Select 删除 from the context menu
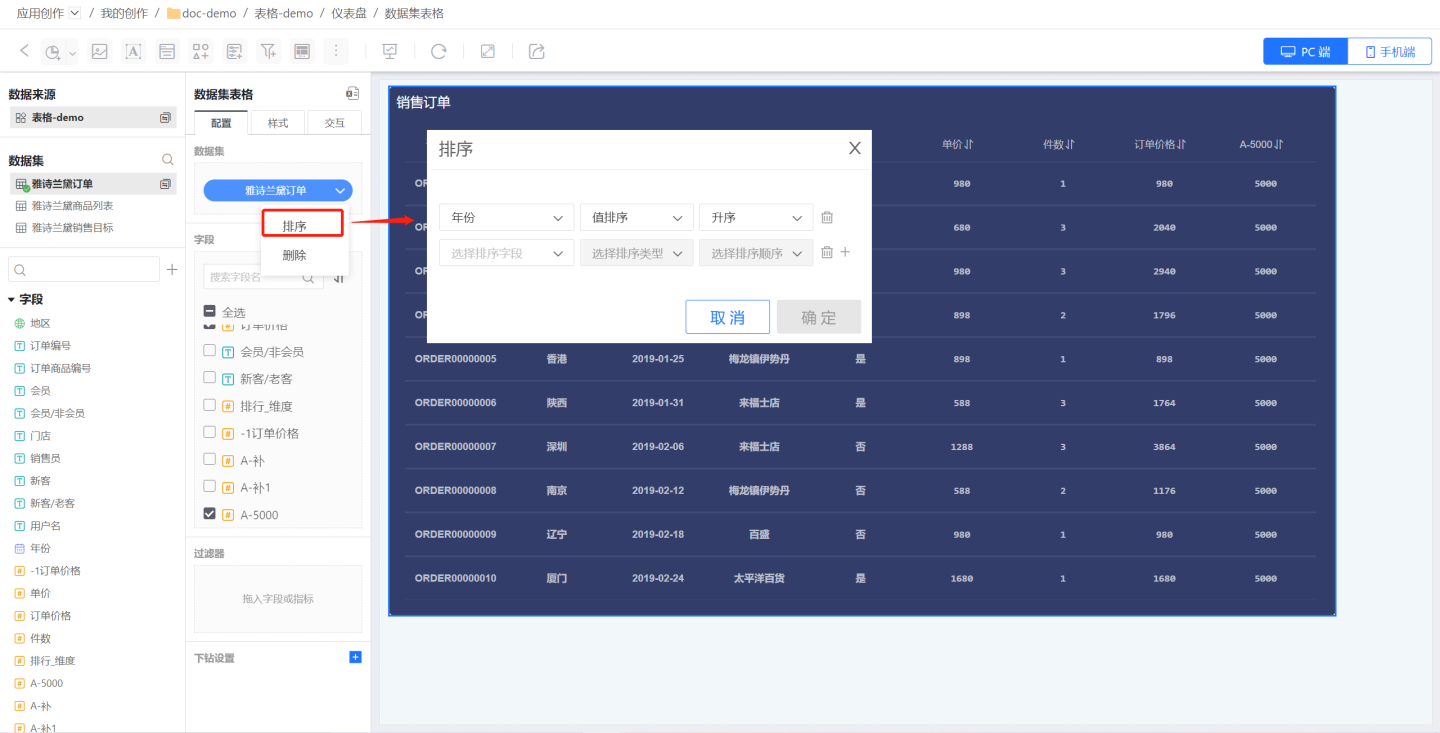Screen dimensions: 1440x733 click(x=294, y=255)
